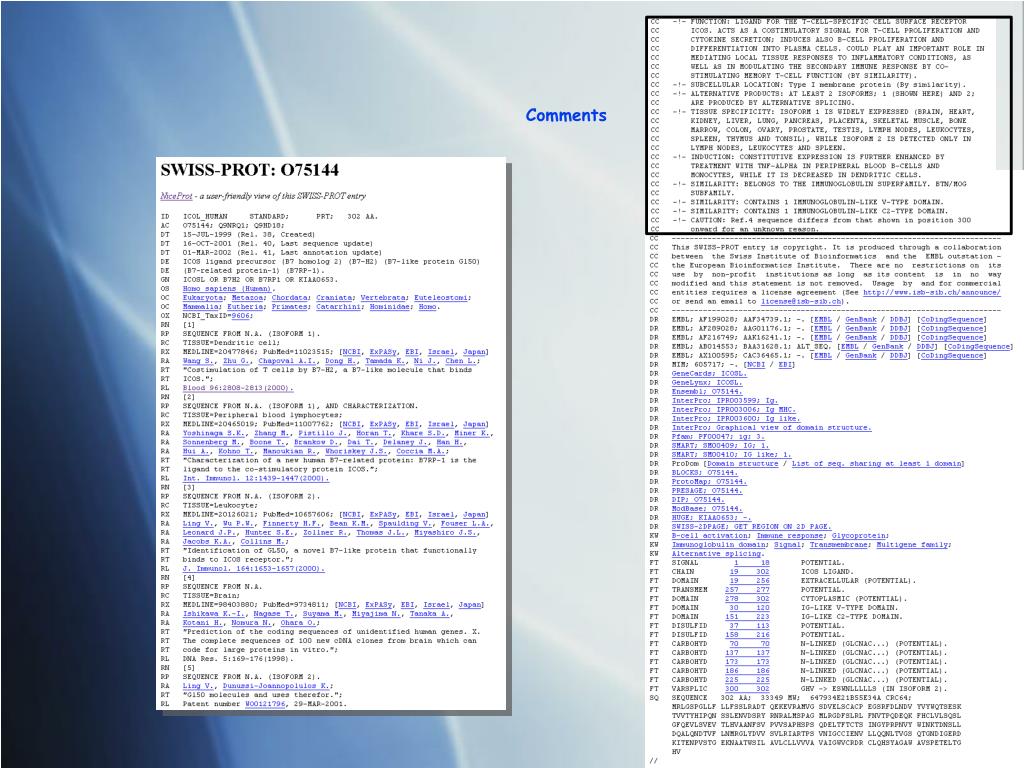The width and height of the screenshot is (1024, 768).
Task: Open GenBank link on the AF199028 row
Action: [x=861, y=320]
